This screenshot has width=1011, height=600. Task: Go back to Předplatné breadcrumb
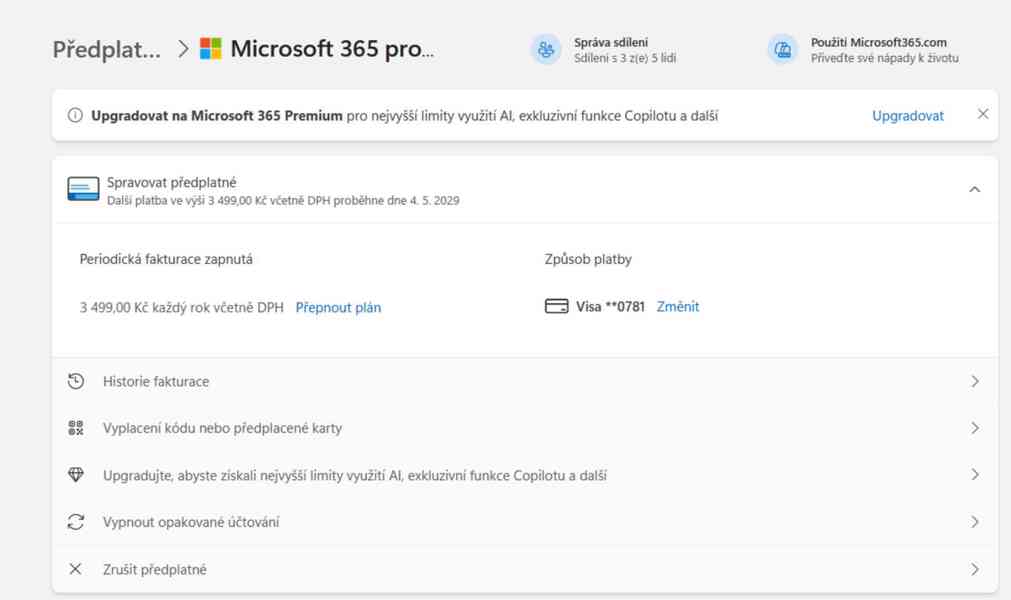tap(106, 49)
